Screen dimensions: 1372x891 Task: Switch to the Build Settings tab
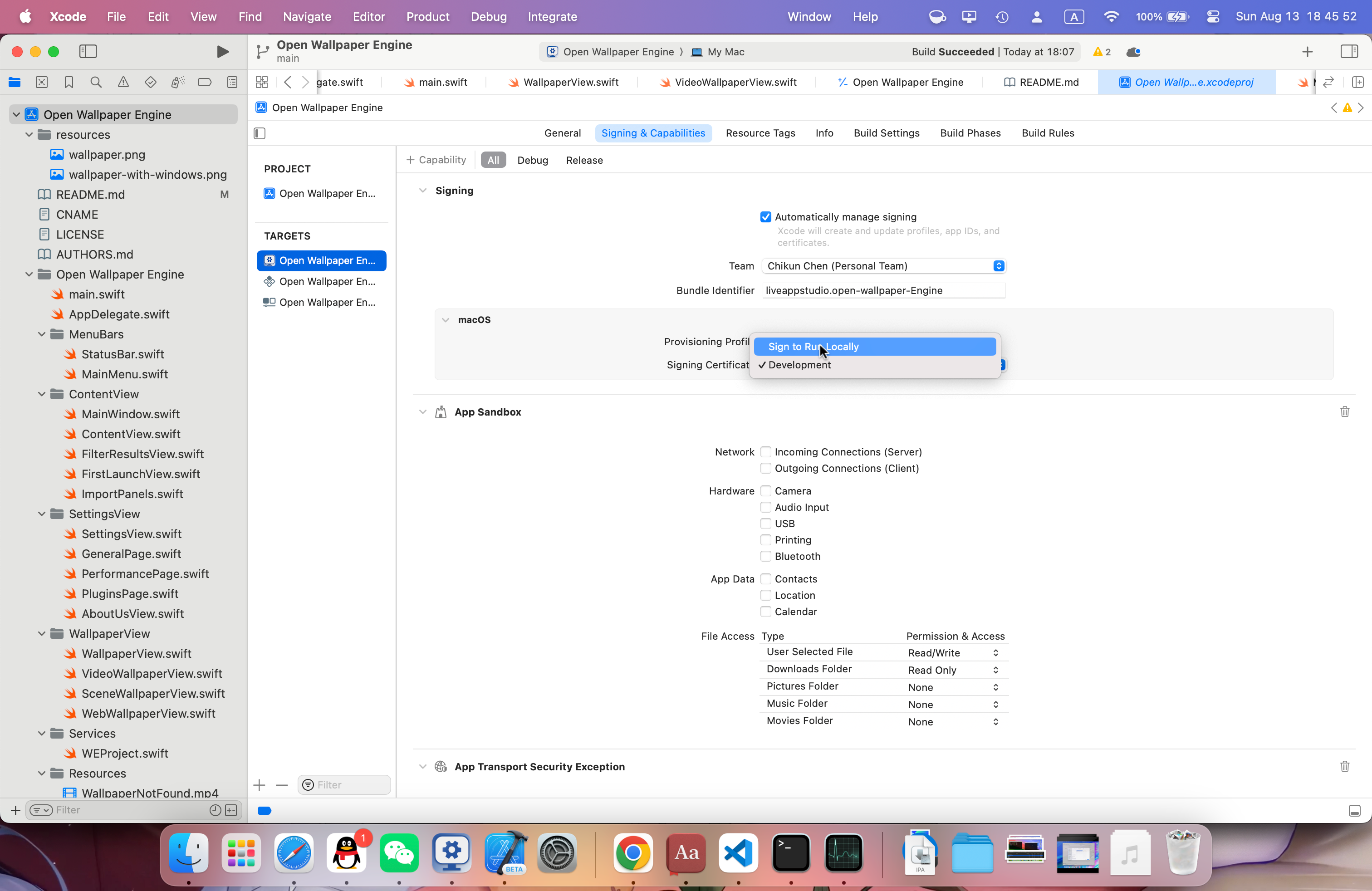point(886,133)
